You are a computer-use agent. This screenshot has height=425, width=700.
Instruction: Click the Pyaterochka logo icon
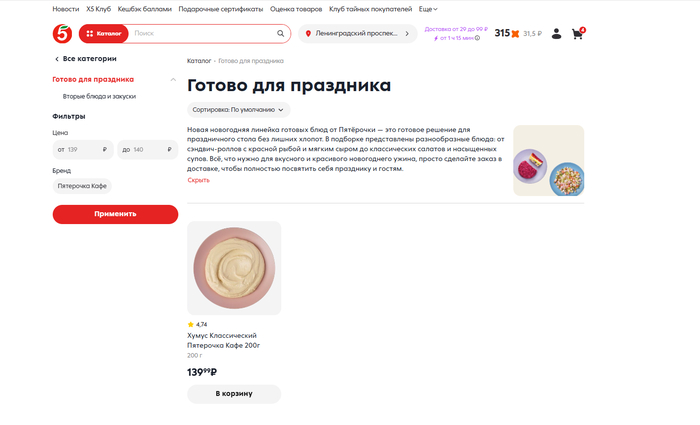(x=62, y=34)
